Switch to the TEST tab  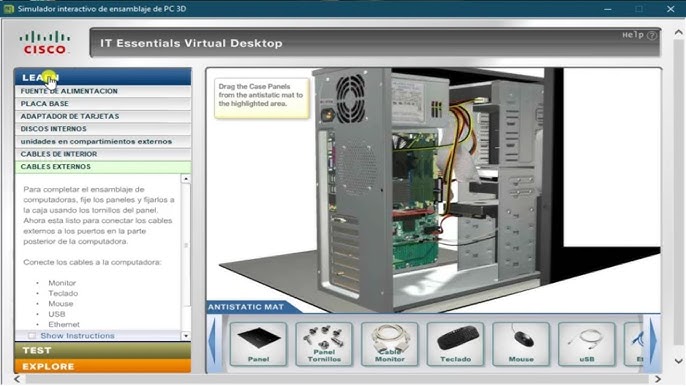pyautogui.click(x=103, y=350)
